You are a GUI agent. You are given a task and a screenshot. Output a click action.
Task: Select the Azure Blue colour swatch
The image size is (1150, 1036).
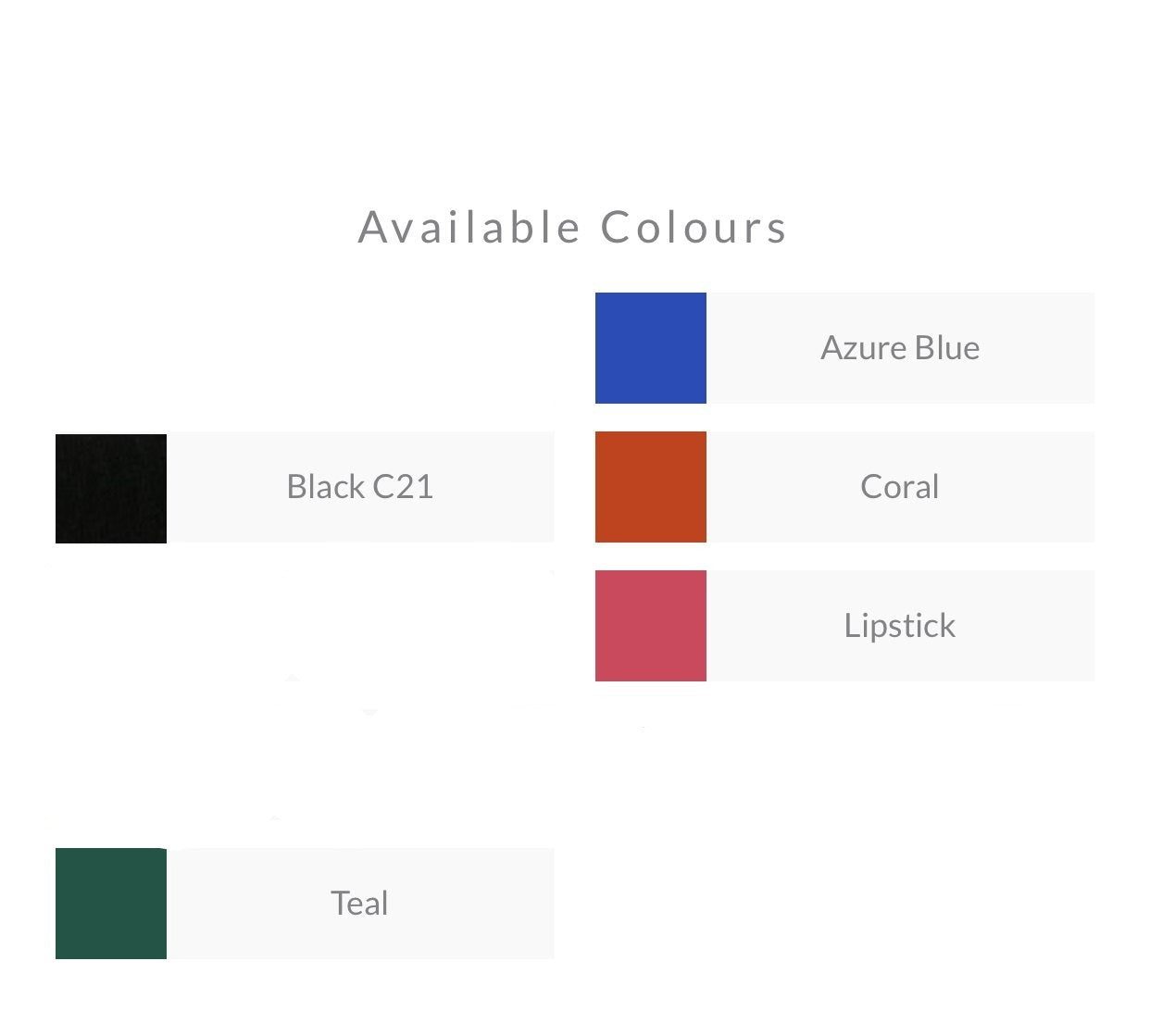pyautogui.click(x=650, y=348)
